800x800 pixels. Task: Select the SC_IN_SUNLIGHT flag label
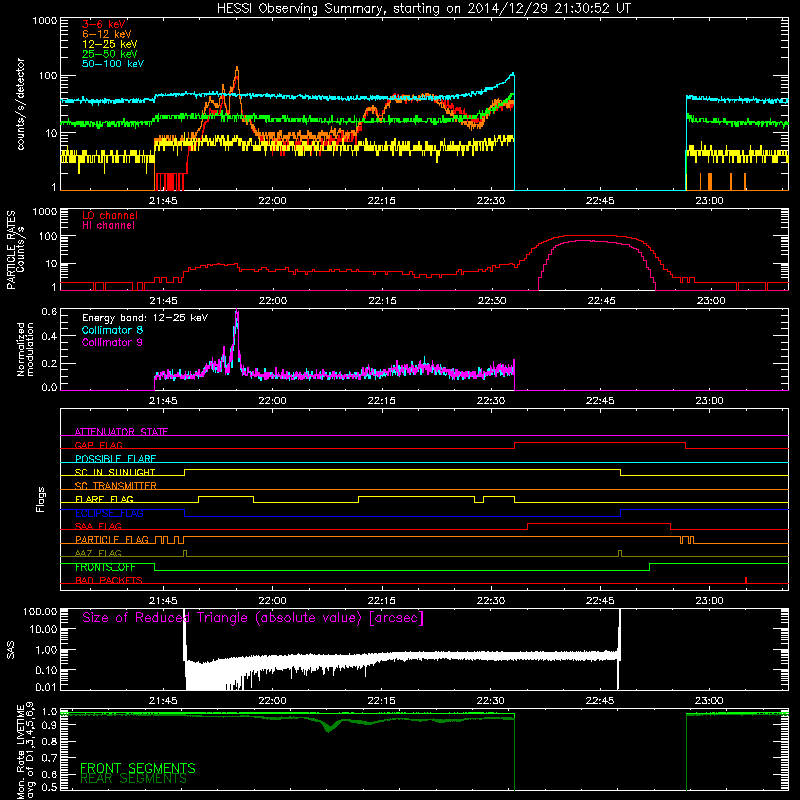(115, 472)
